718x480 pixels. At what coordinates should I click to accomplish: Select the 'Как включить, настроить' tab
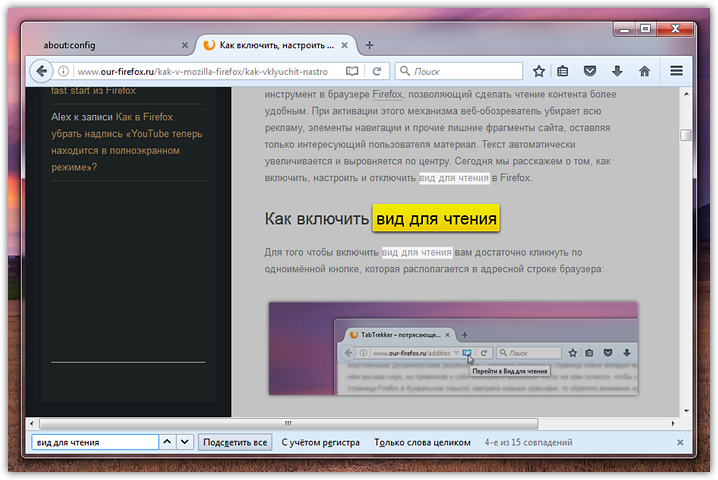[276, 45]
